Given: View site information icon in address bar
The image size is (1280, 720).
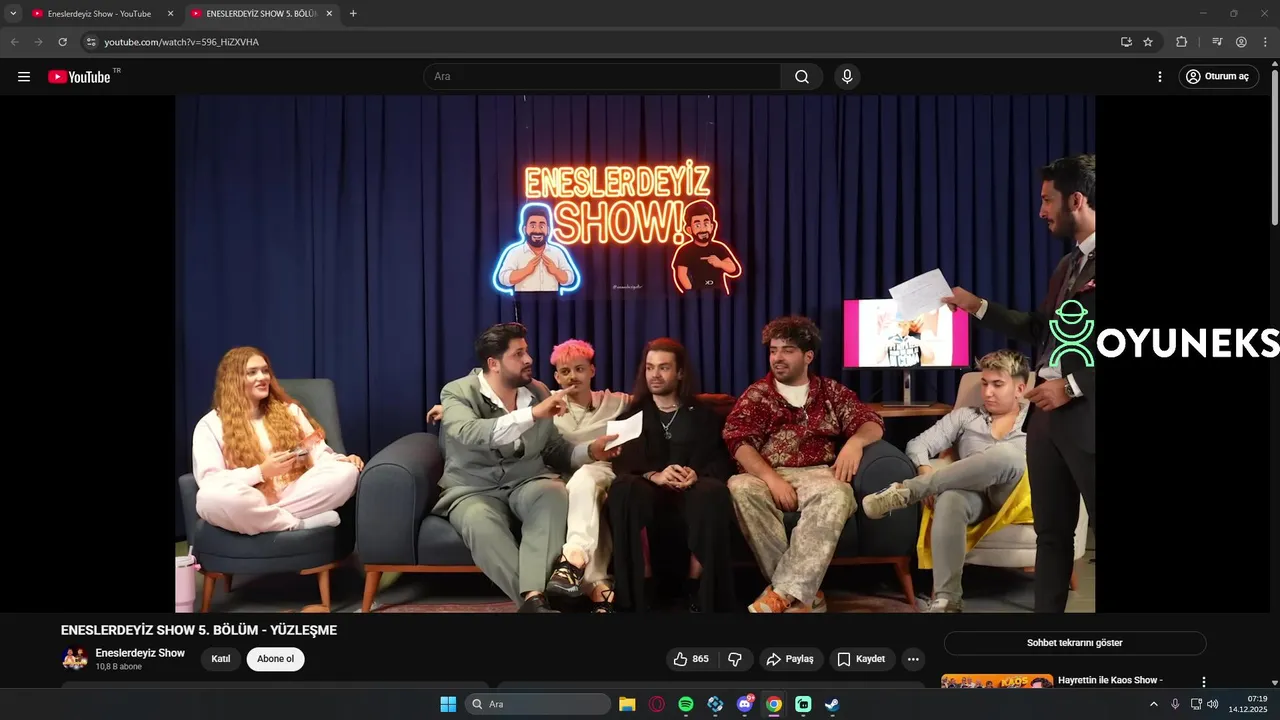Looking at the screenshot, I should pyautogui.click(x=91, y=42).
